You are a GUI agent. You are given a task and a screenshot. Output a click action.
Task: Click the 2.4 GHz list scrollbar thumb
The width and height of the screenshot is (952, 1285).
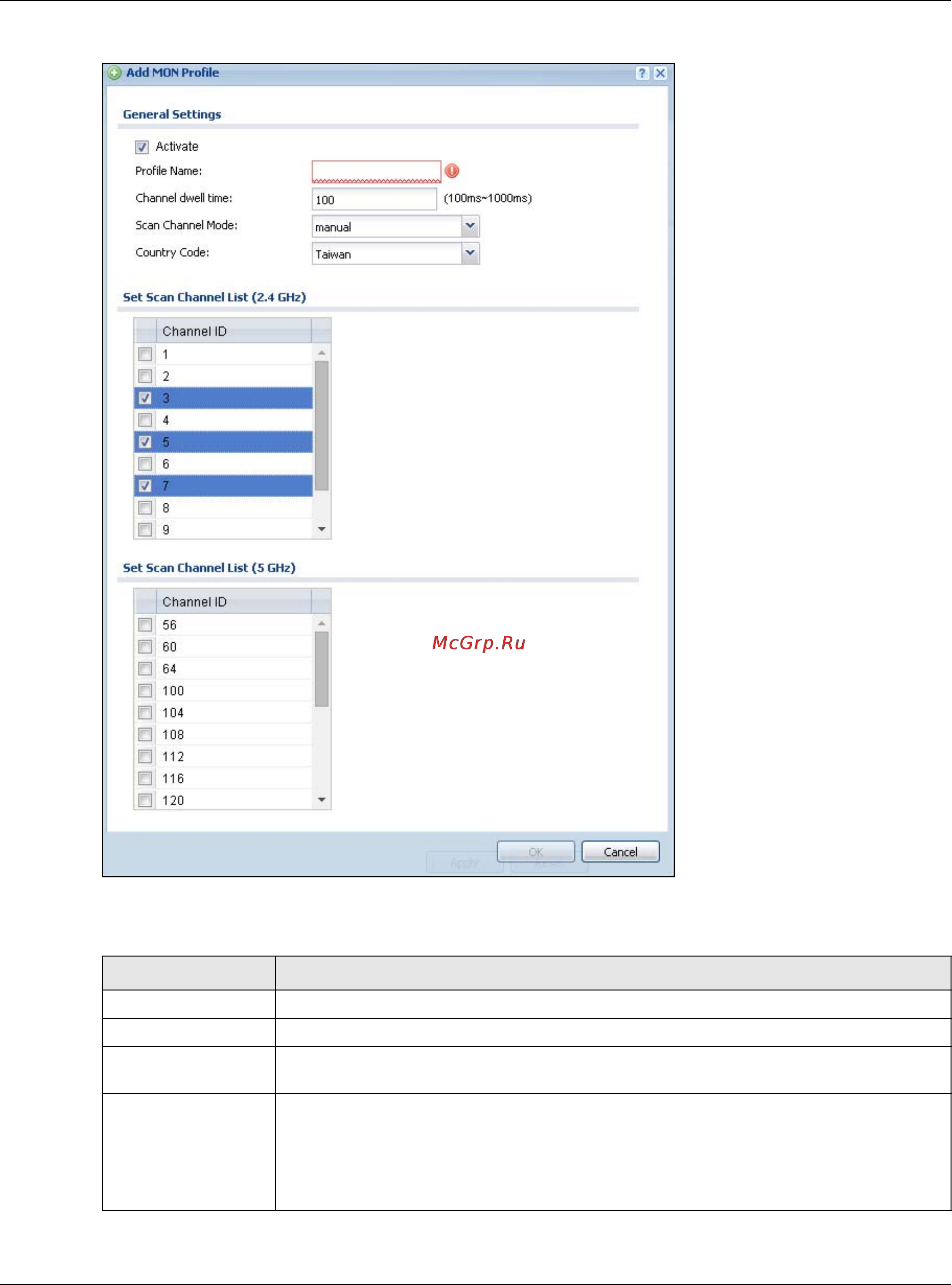point(321,426)
